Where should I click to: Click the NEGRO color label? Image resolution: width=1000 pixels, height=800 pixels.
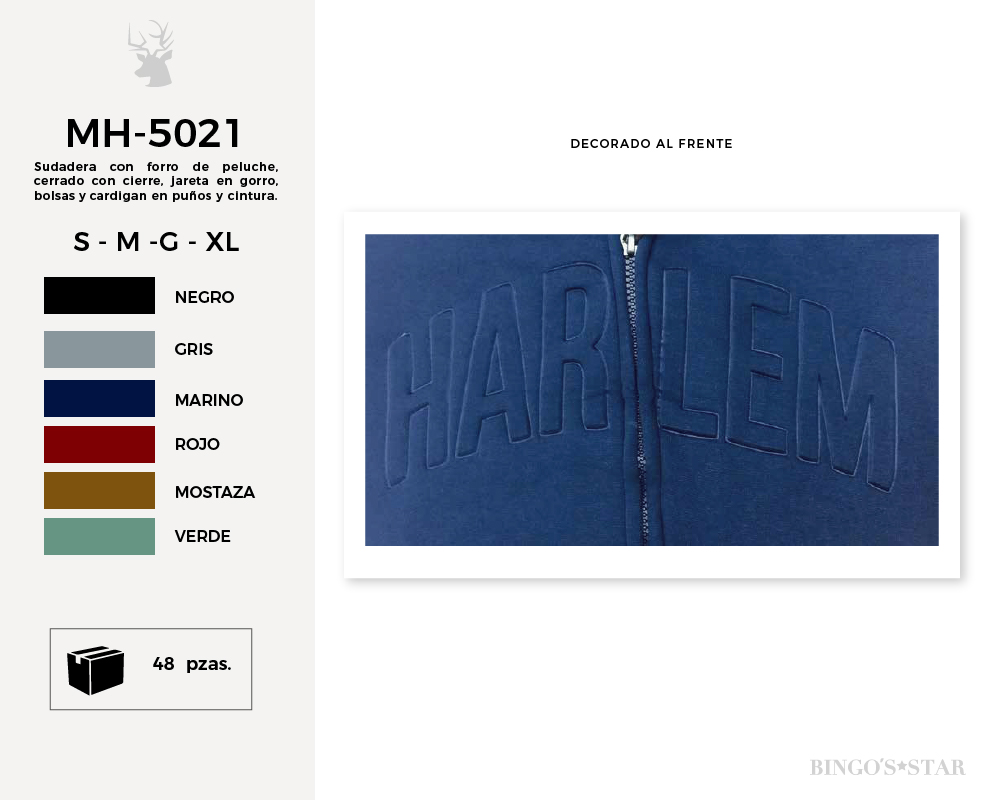tap(205, 297)
